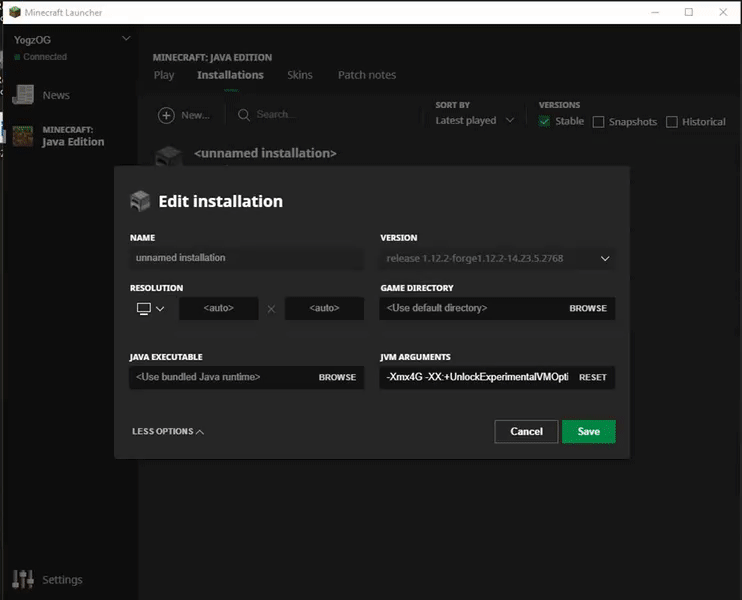Click Save to keep installation changes
Image resolution: width=742 pixels, height=600 pixels.
[x=589, y=432]
